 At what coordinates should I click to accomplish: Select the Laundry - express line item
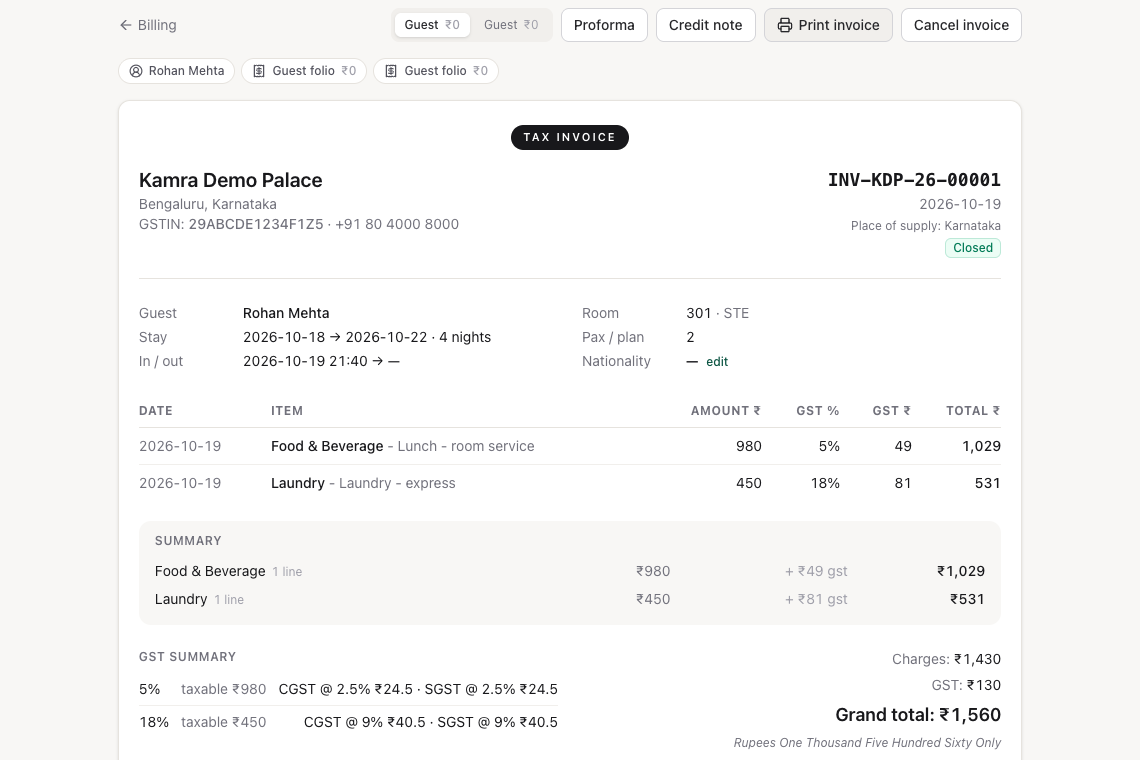pyautogui.click(x=570, y=484)
